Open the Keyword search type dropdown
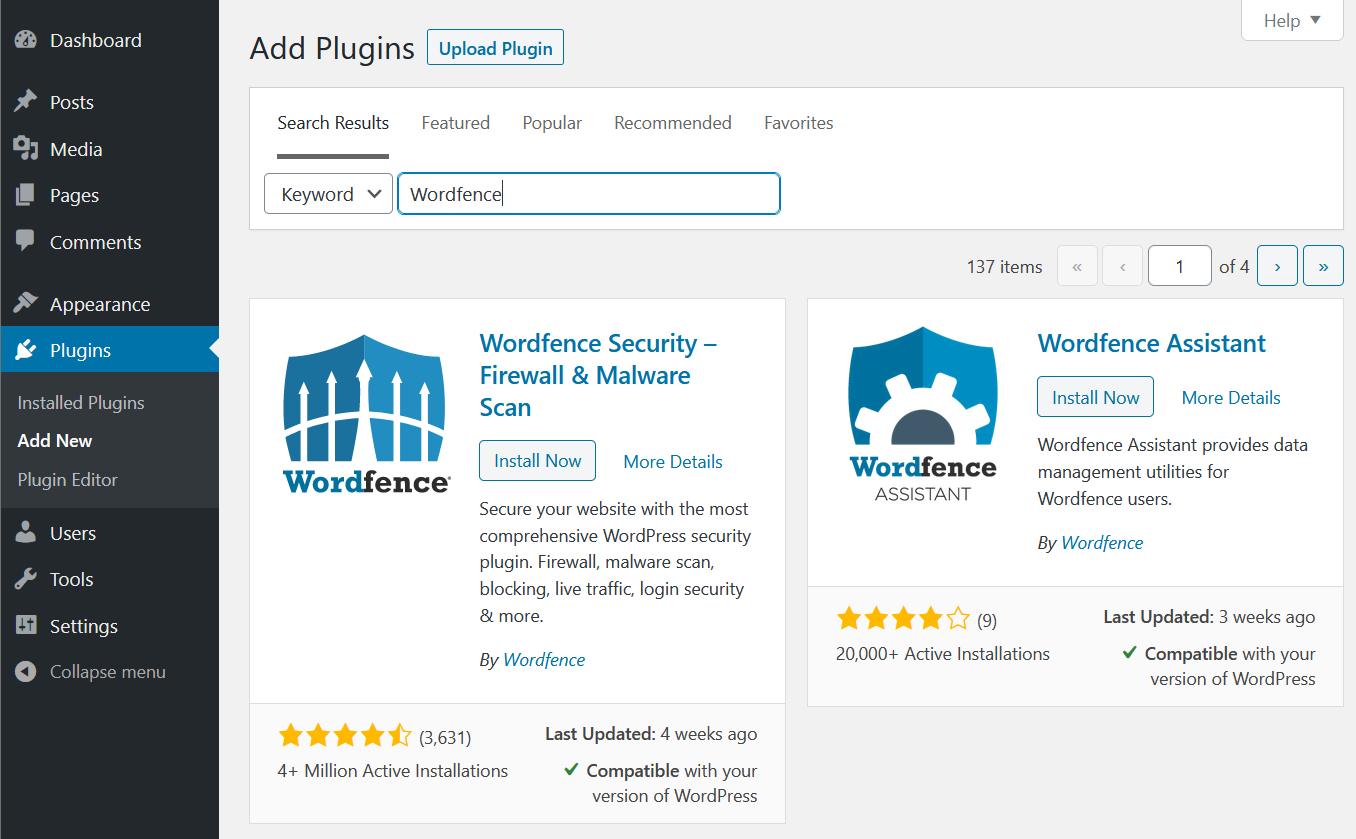 tap(328, 194)
